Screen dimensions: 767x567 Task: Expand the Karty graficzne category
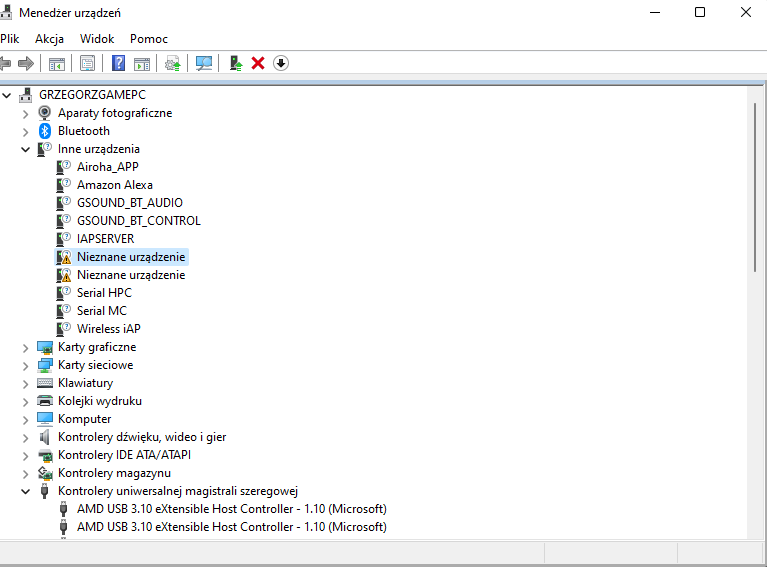coord(25,348)
